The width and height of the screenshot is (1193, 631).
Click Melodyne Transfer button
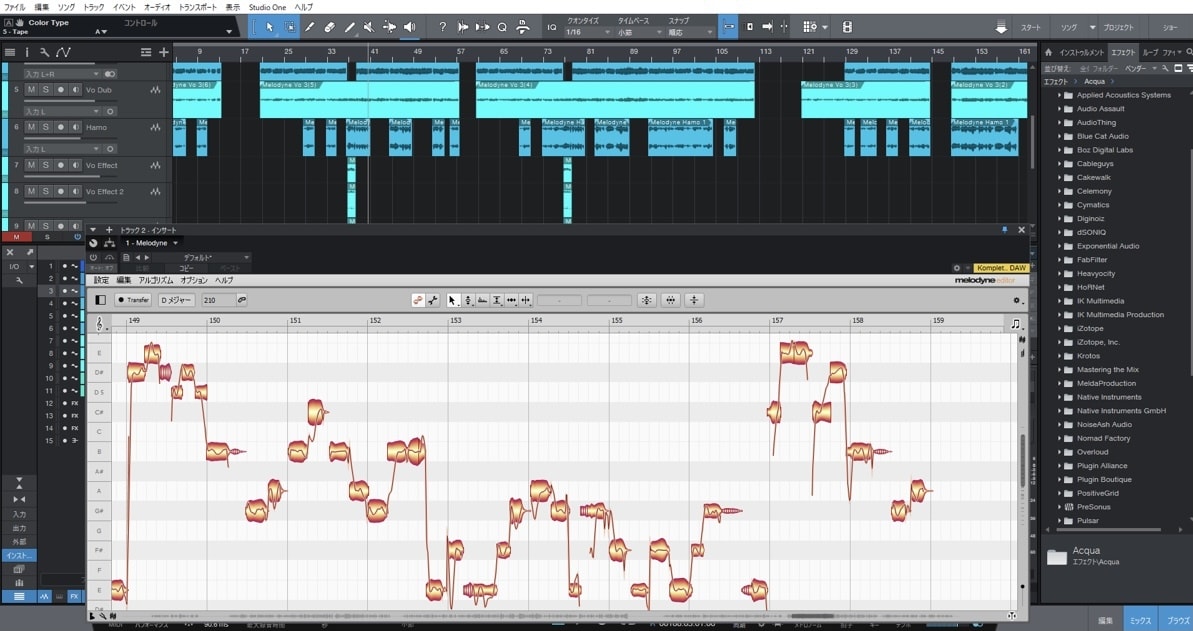coord(133,300)
